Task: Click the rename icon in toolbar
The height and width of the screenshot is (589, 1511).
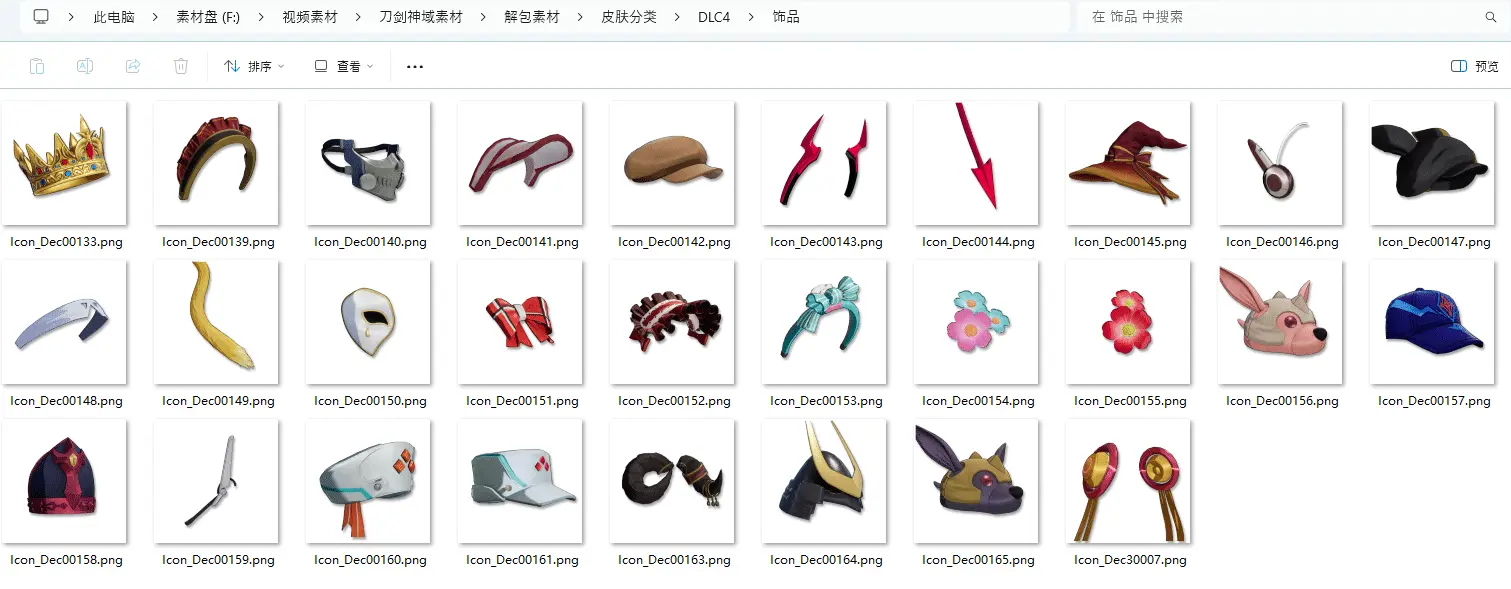Action: point(85,66)
